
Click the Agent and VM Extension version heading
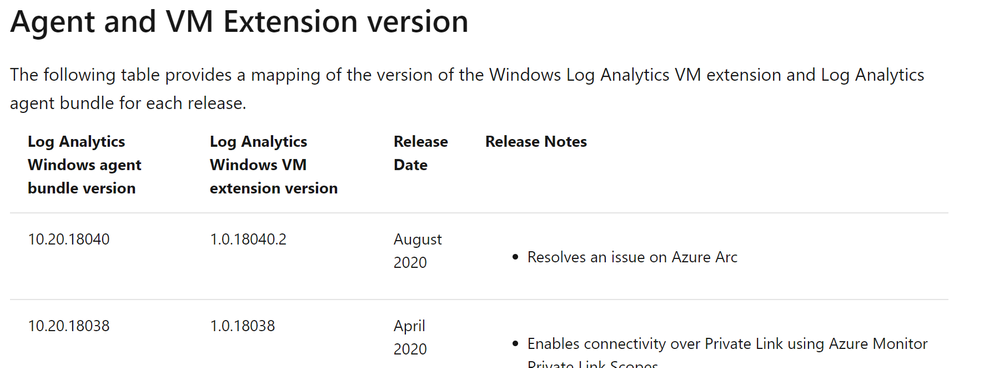coord(239,22)
